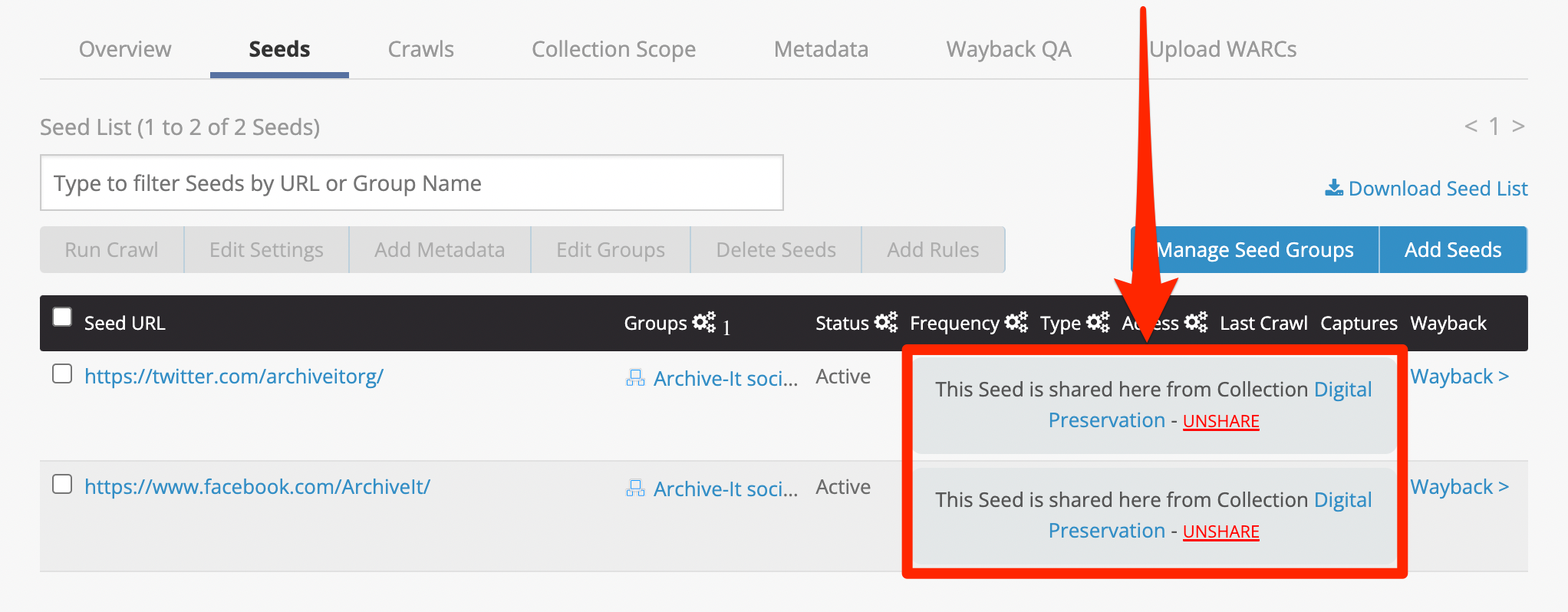The image size is (1568, 612).
Task: Go to the previous page of seeds arrow
Action: pos(1471,127)
